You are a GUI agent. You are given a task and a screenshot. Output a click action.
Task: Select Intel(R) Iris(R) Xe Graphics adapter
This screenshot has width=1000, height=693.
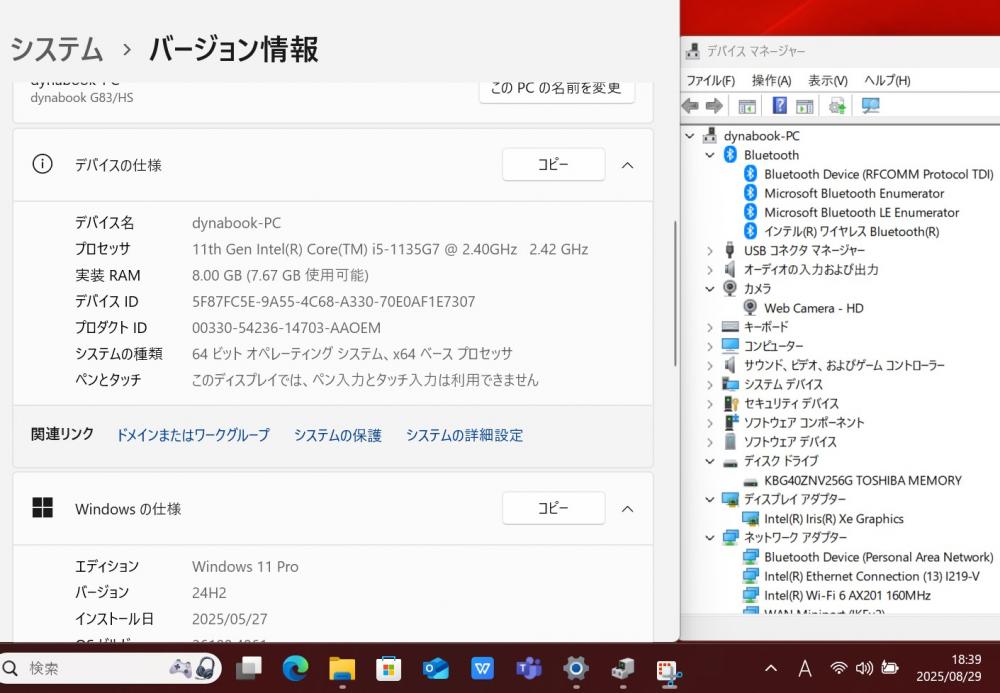pyautogui.click(x=834, y=518)
